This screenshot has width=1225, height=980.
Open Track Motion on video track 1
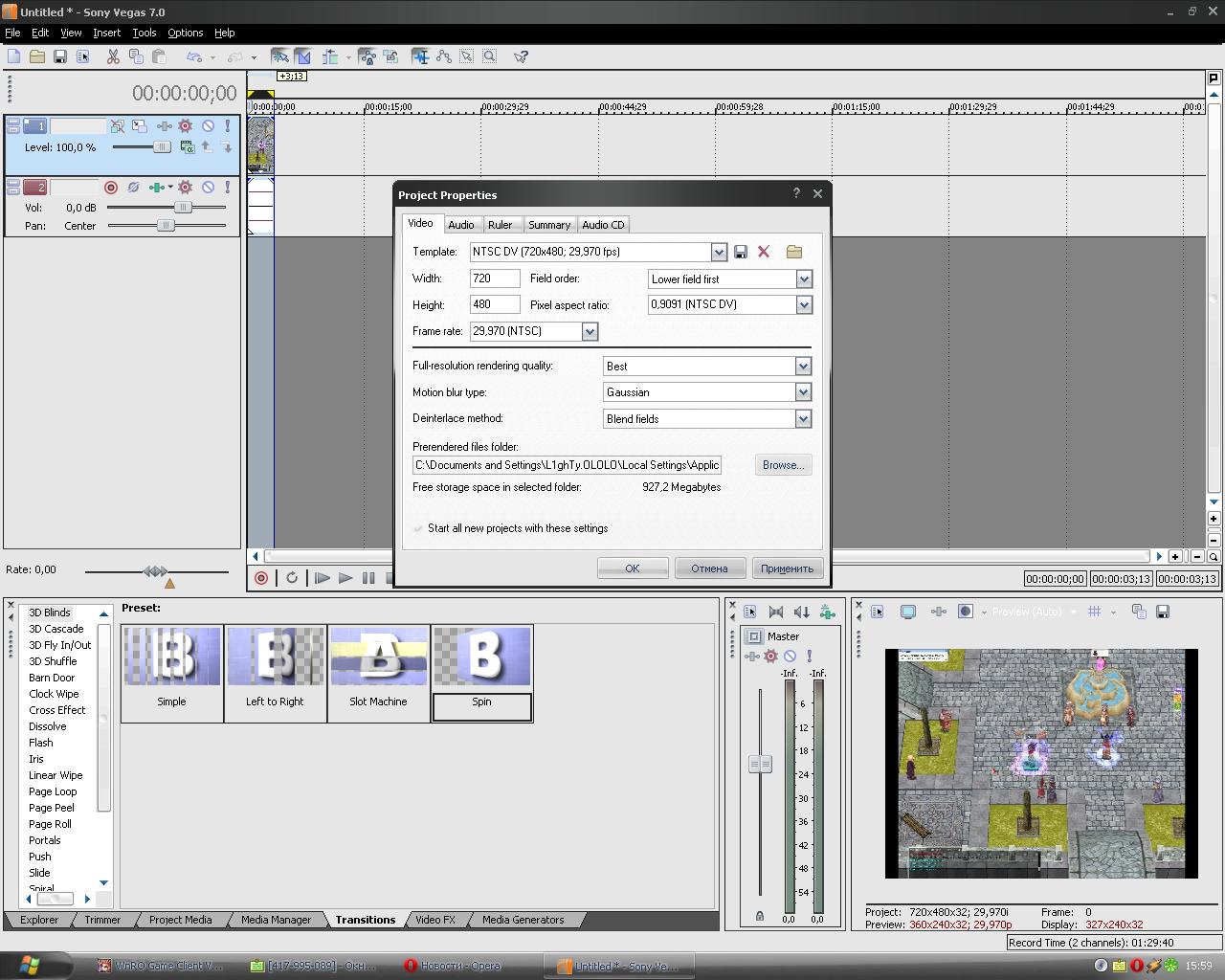point(140,125)
